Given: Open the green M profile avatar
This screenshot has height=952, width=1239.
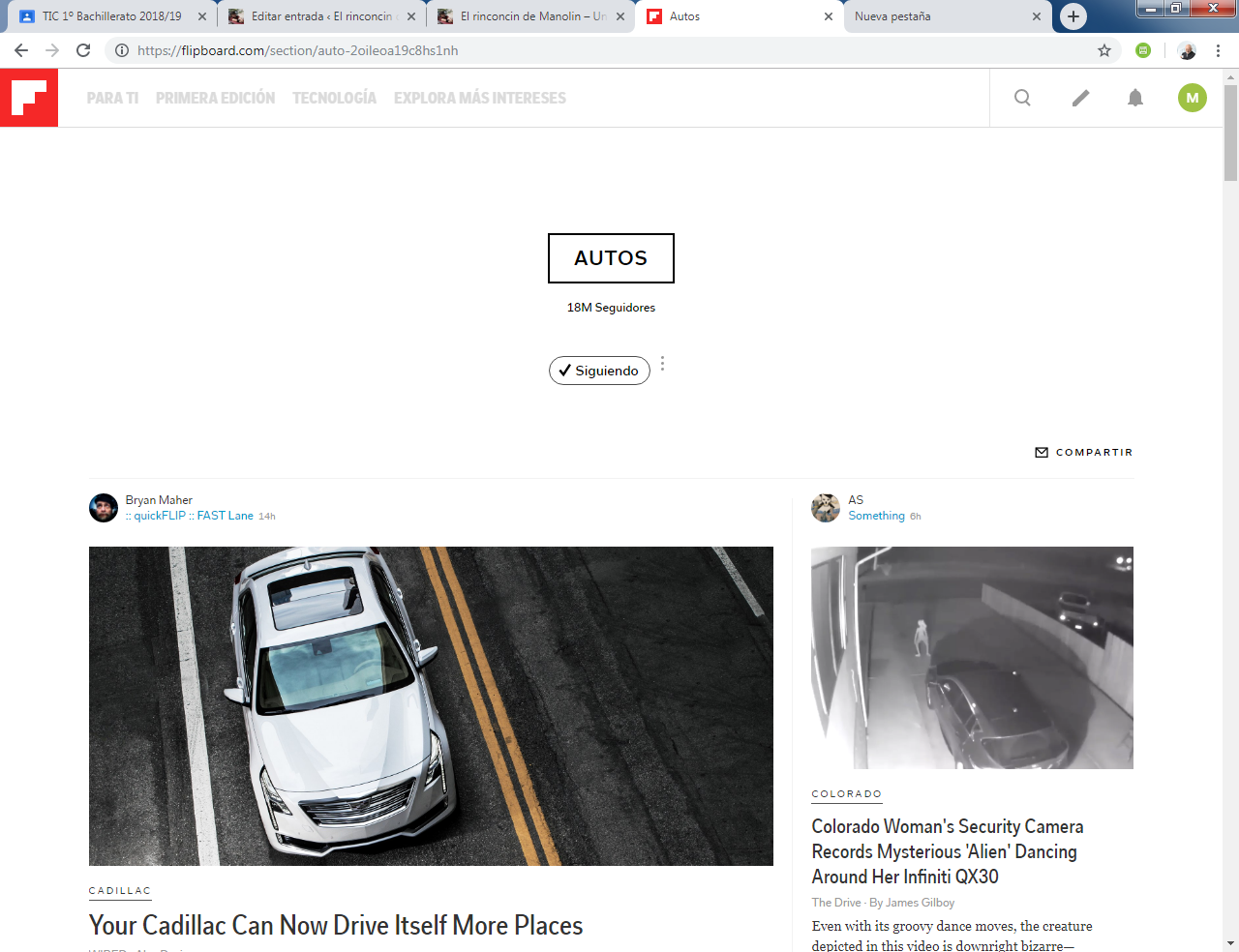Looking at the screenshot, I should (x=1192, y=98).
